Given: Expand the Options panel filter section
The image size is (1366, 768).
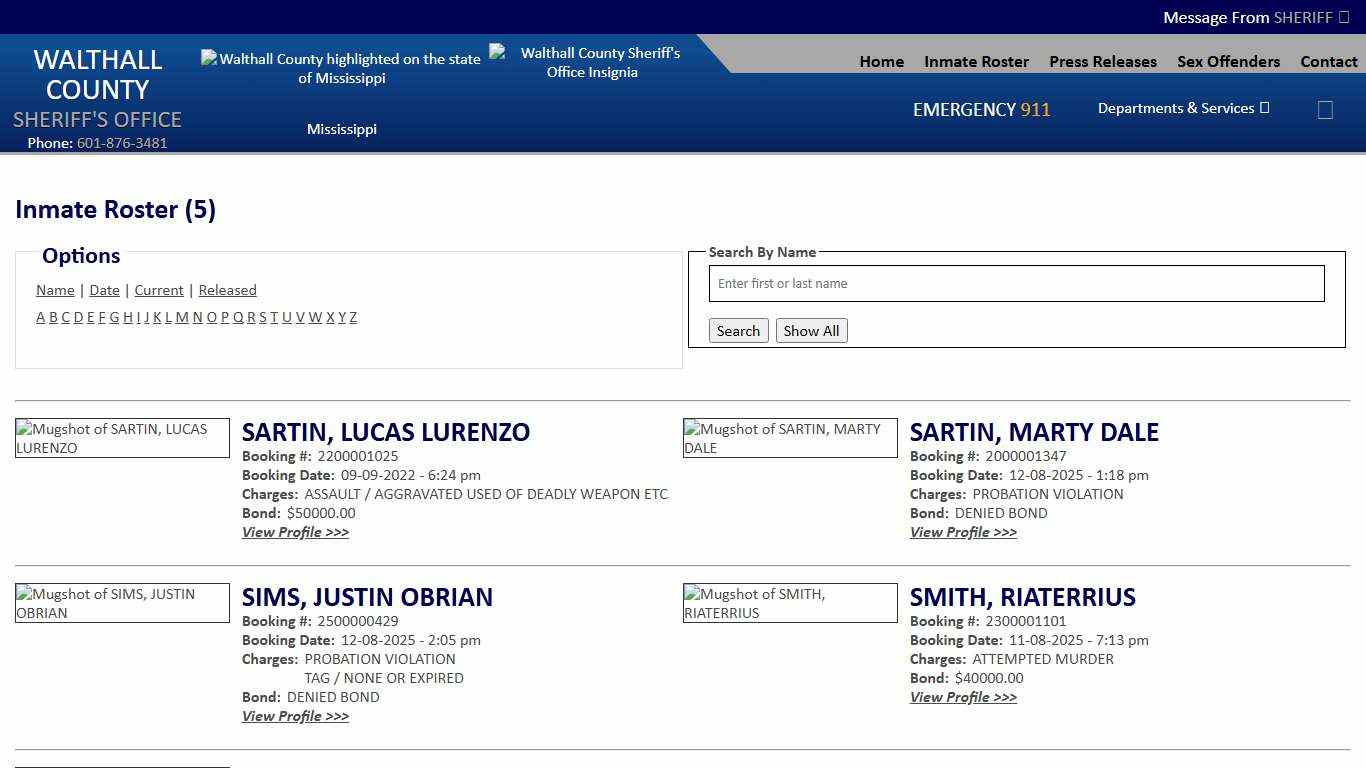Looking at the screenshot, I should (80, 256).
